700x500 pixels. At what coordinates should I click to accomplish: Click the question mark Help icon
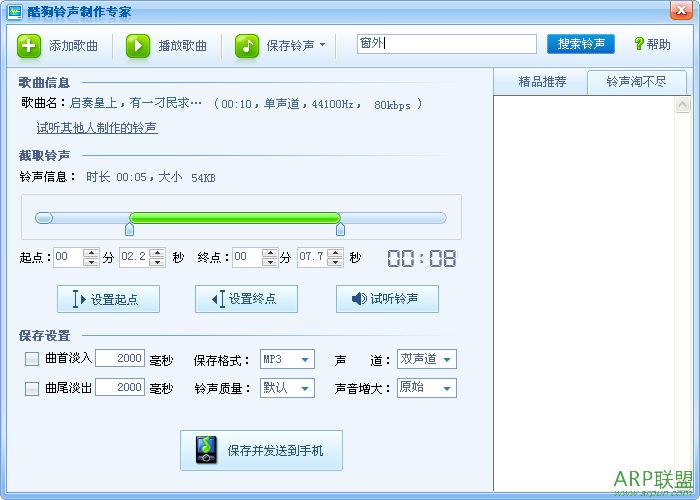(x=639, y=44)
